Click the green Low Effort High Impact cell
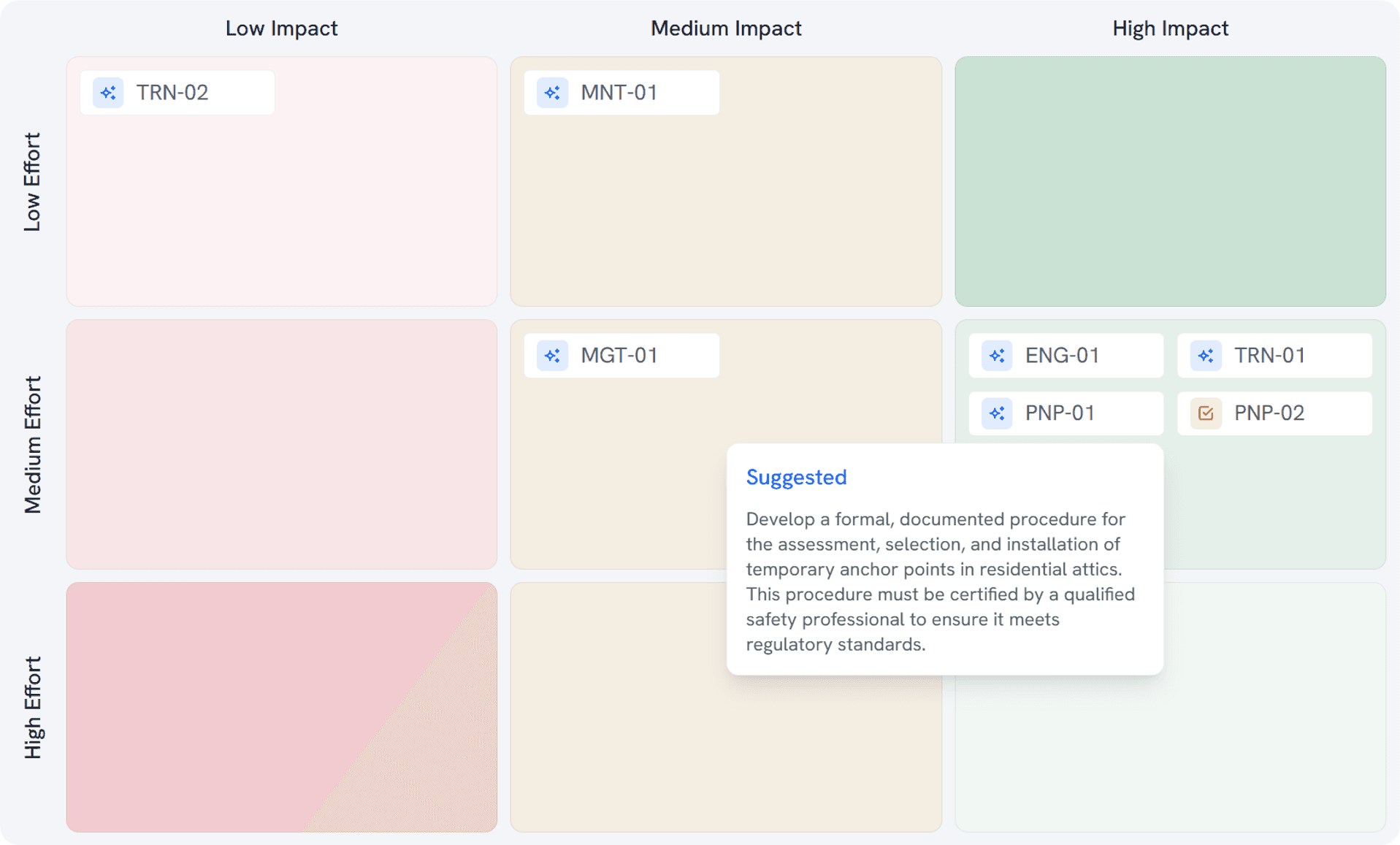This screenshot has width=1400, height=845. (x=1170, y=181)
